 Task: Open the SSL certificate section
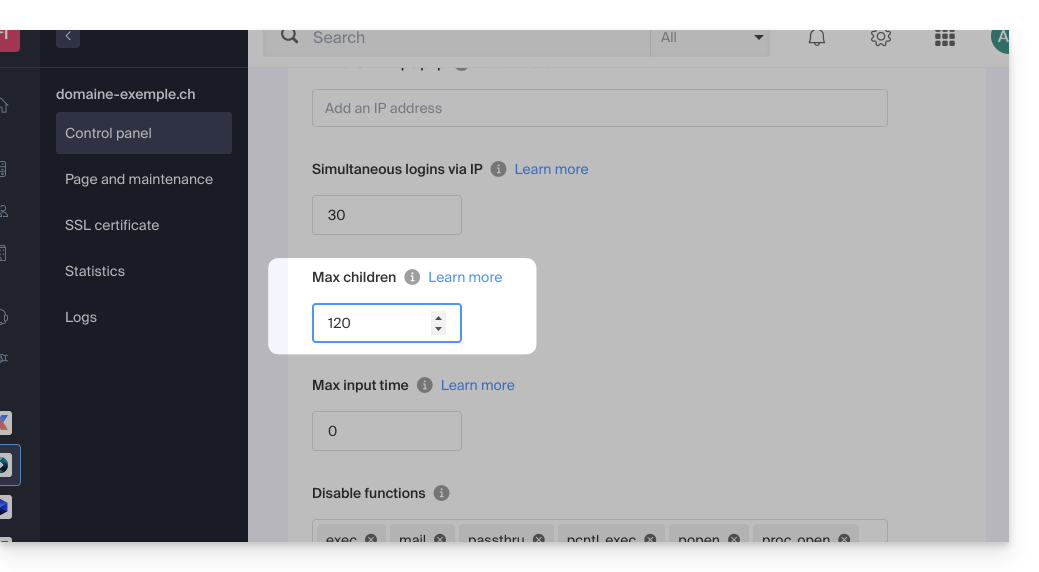[x=112, y=225]
